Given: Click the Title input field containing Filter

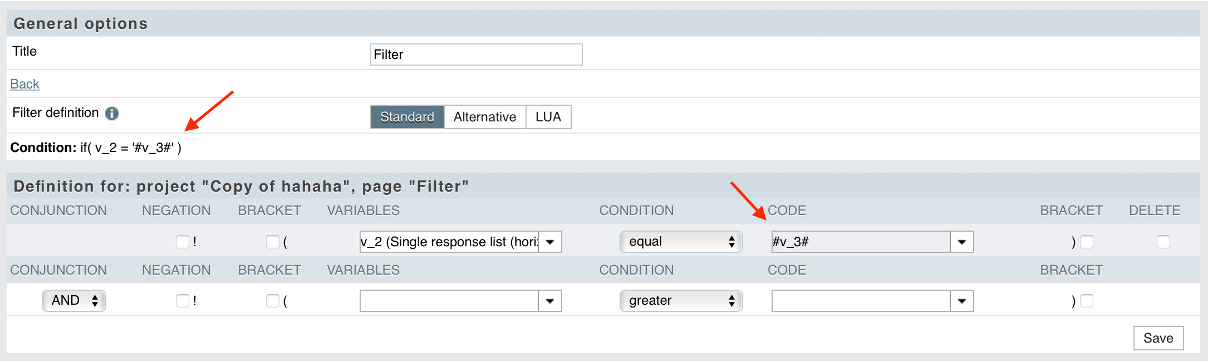Looking at the screenshot, I should click(x=476, y=54).
